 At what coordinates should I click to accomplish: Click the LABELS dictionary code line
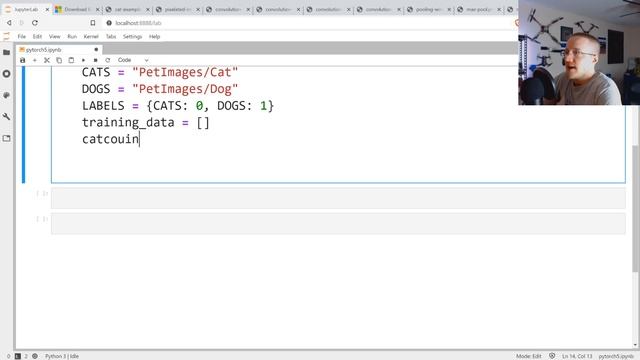(x=178, y=106)
